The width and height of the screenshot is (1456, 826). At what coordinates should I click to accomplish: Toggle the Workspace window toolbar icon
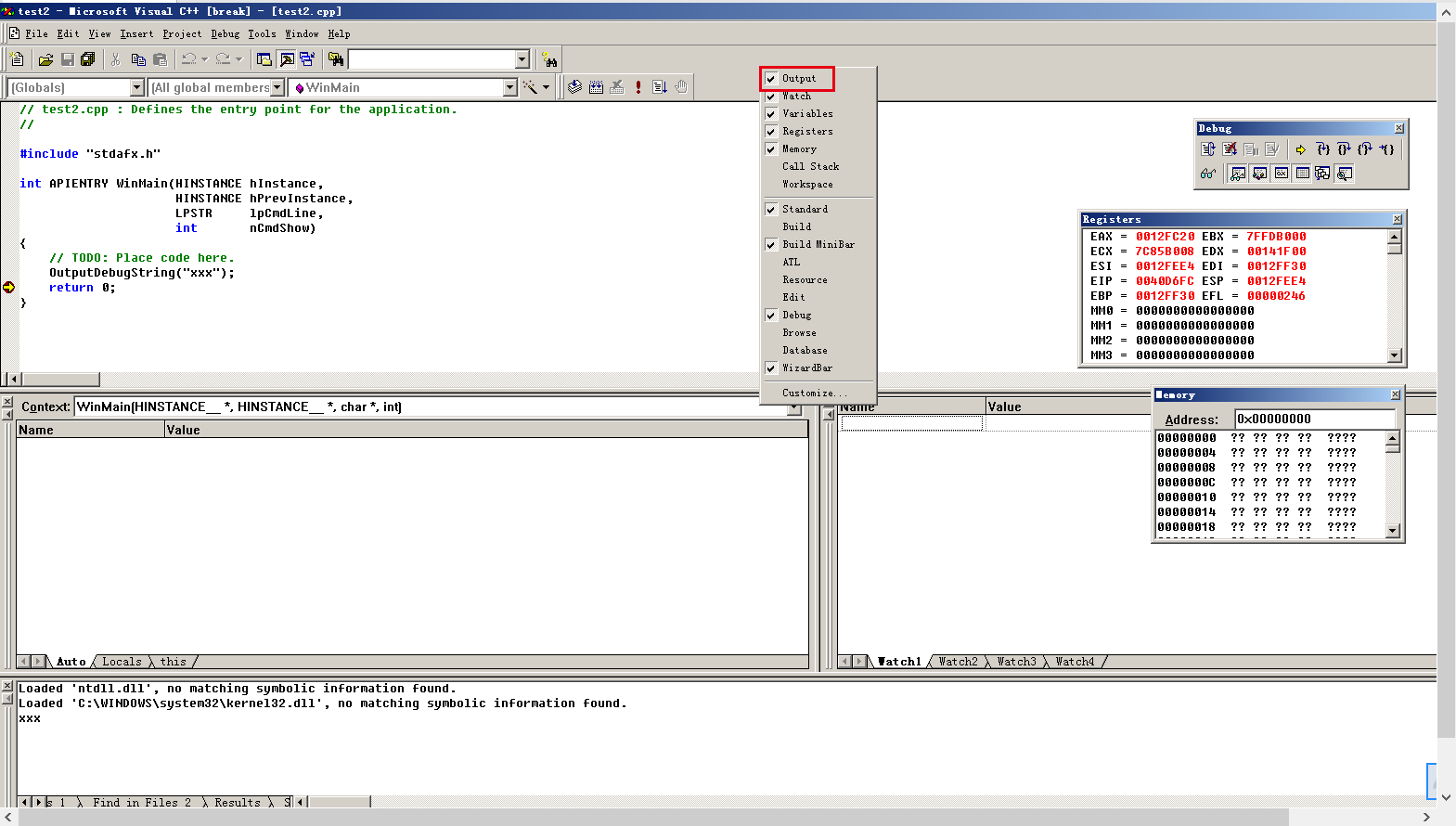point(264,59)
